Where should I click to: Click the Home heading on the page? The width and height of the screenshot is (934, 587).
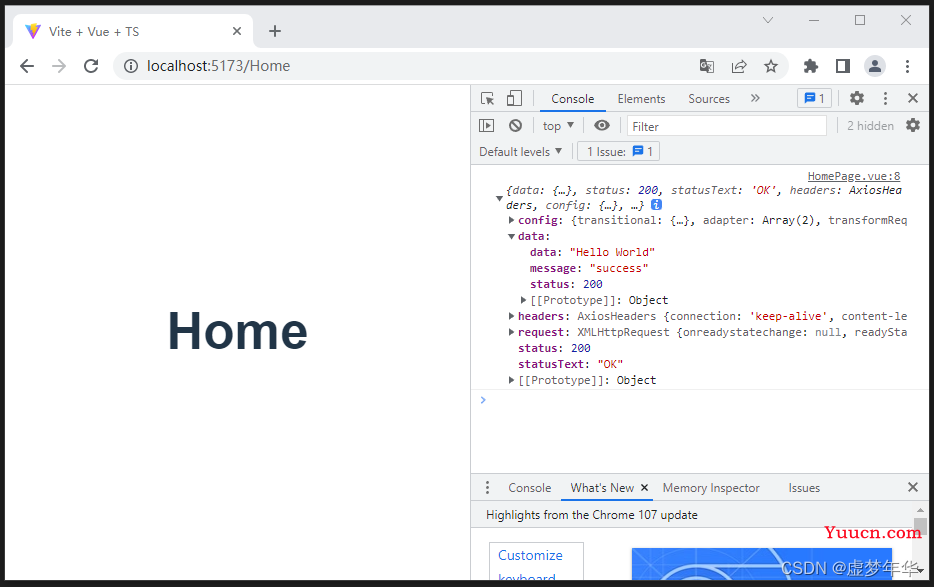click(238, 331)
